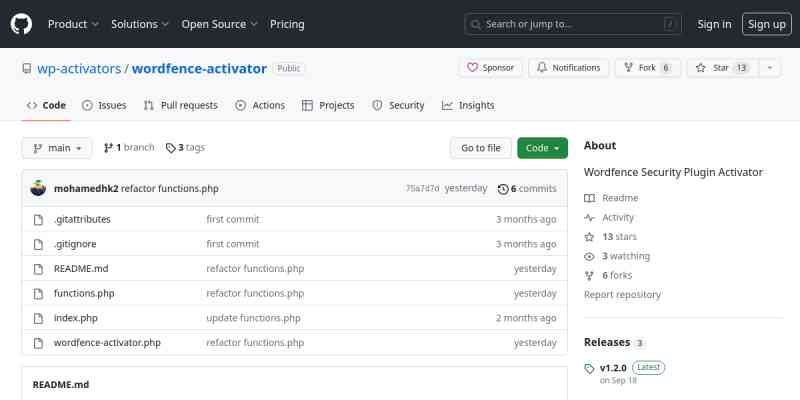Switch to the Projects tab

click(x=328, y=105)
